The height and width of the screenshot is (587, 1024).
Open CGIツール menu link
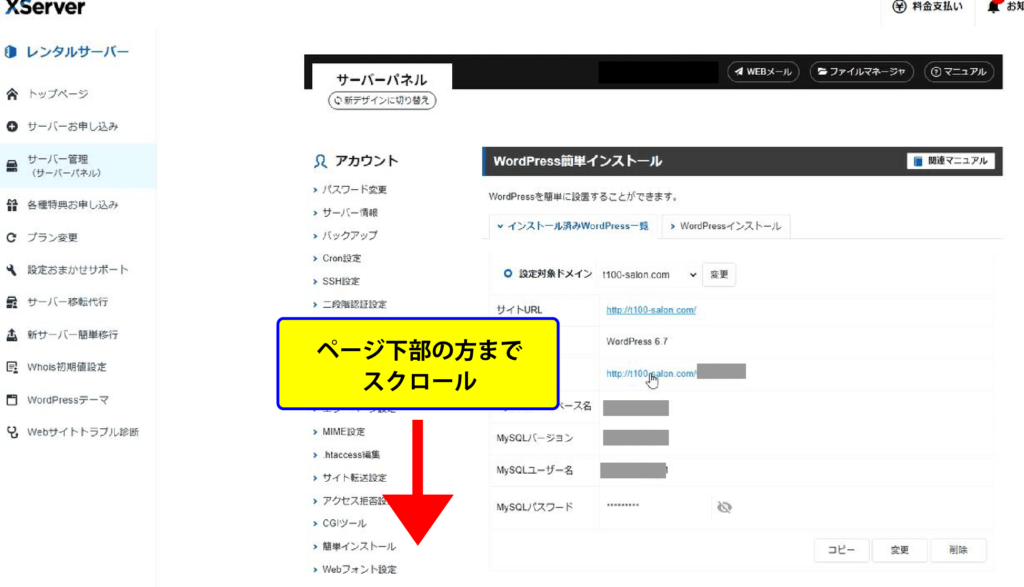click(x=344, y=524)
